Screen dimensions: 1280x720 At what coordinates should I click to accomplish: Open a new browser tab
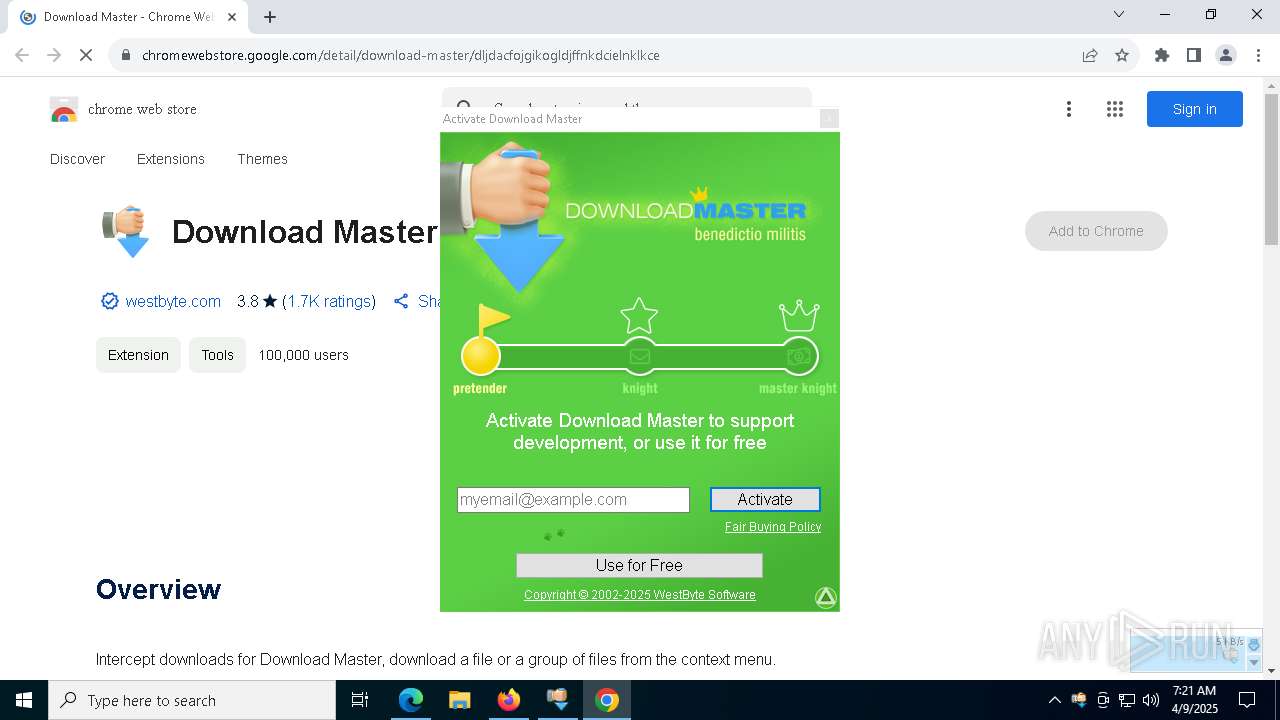(270, 16)
